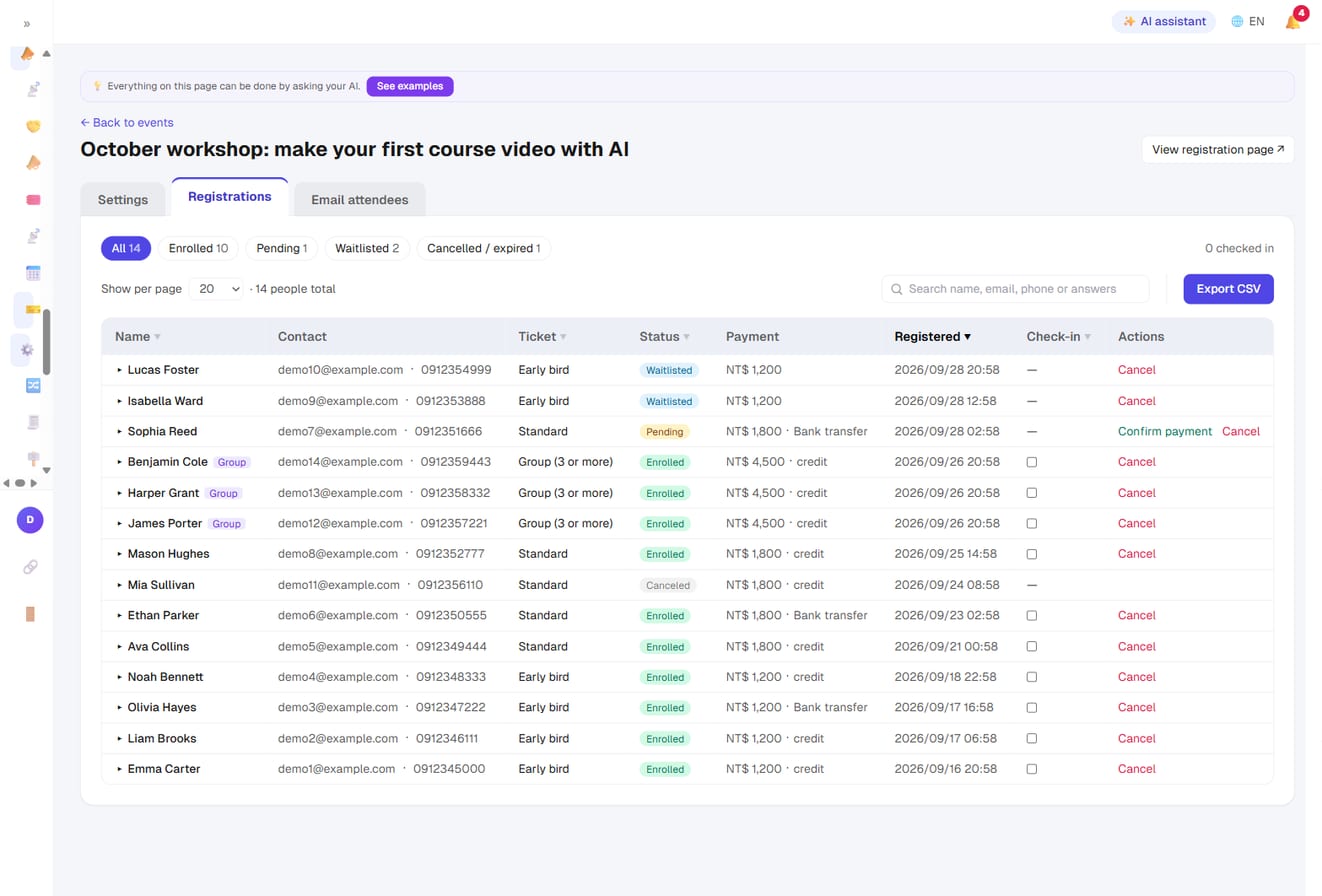1322x896 pixels.
Task: Open the language selector globe labeled EN
Action: [1248, 21]
